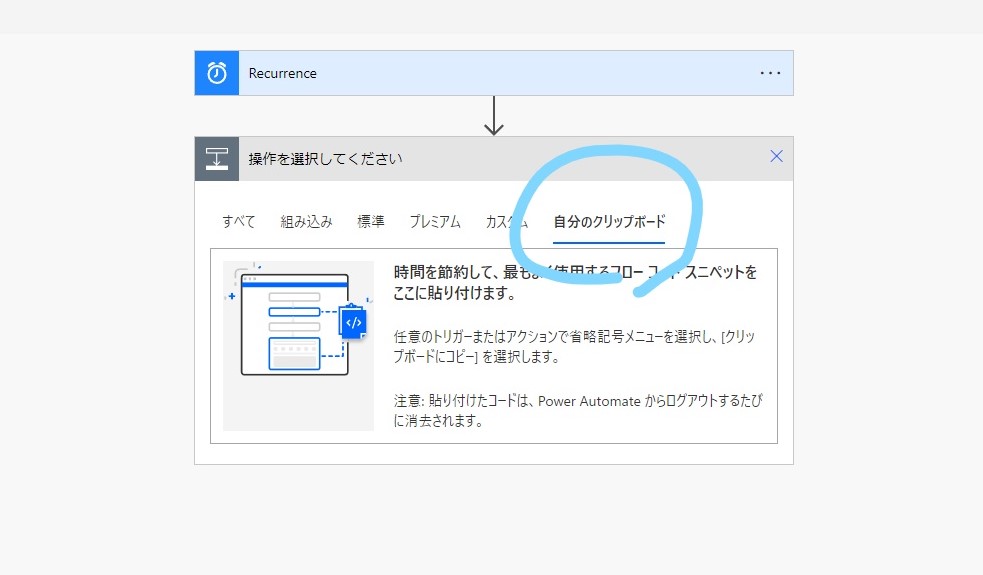Click the small blue plus icon in the illustration
The height and width of the screenshot is (575, 983).
click(x=232, y=296)
